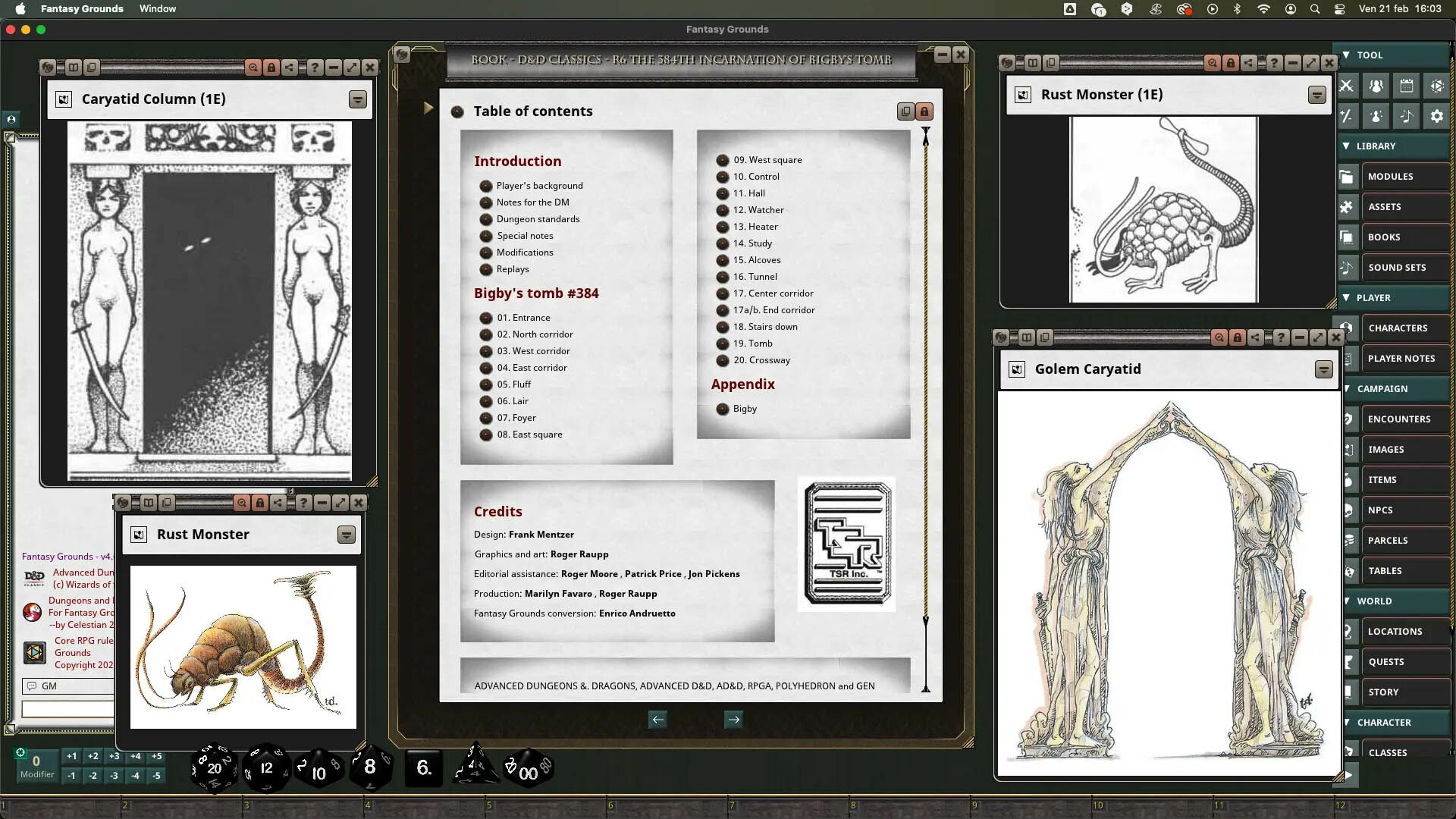Toggle the lock on the Bigby's Tomb book window
1456x819 pixels.
point(924,111)
